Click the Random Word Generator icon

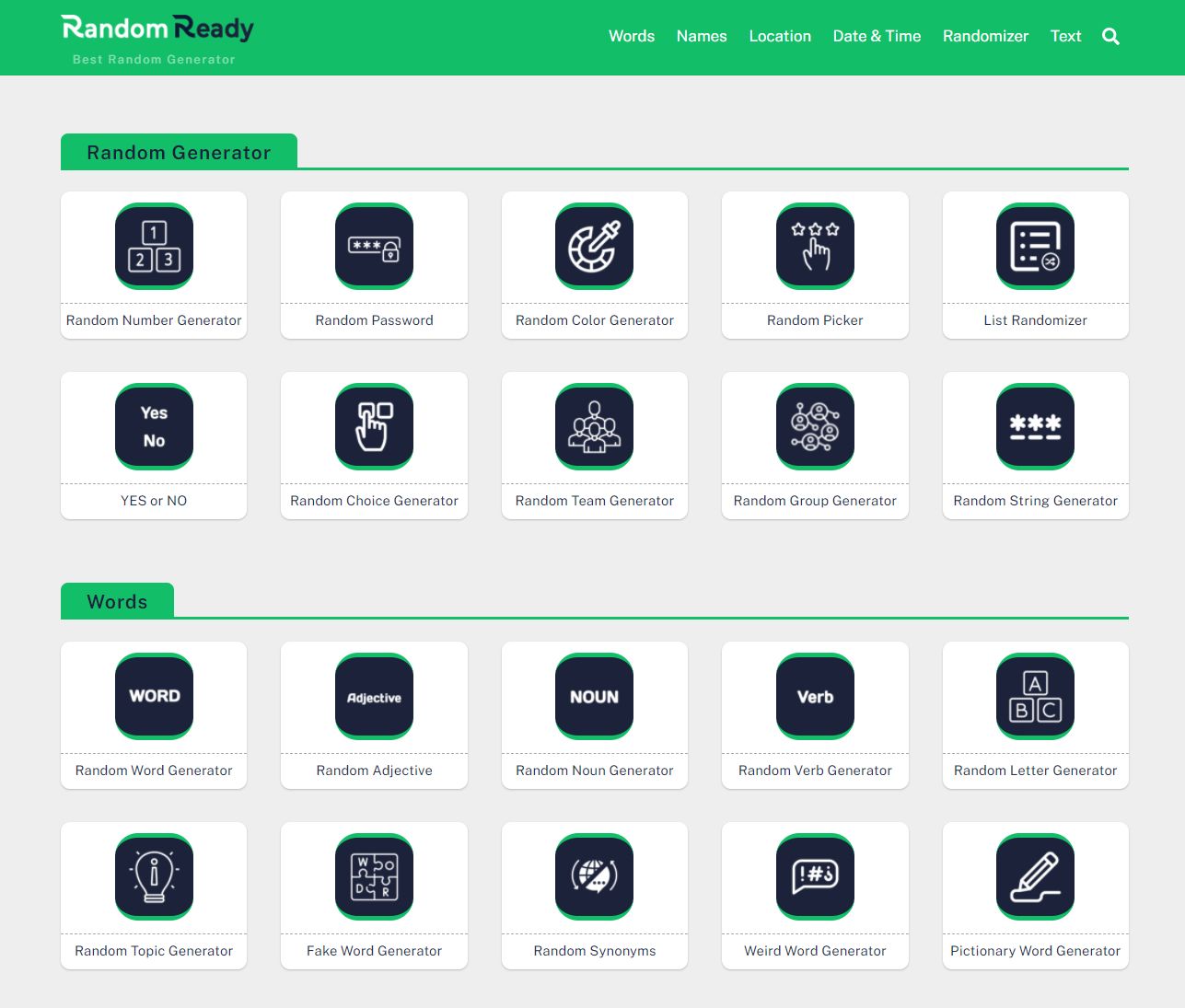(154, 696)
